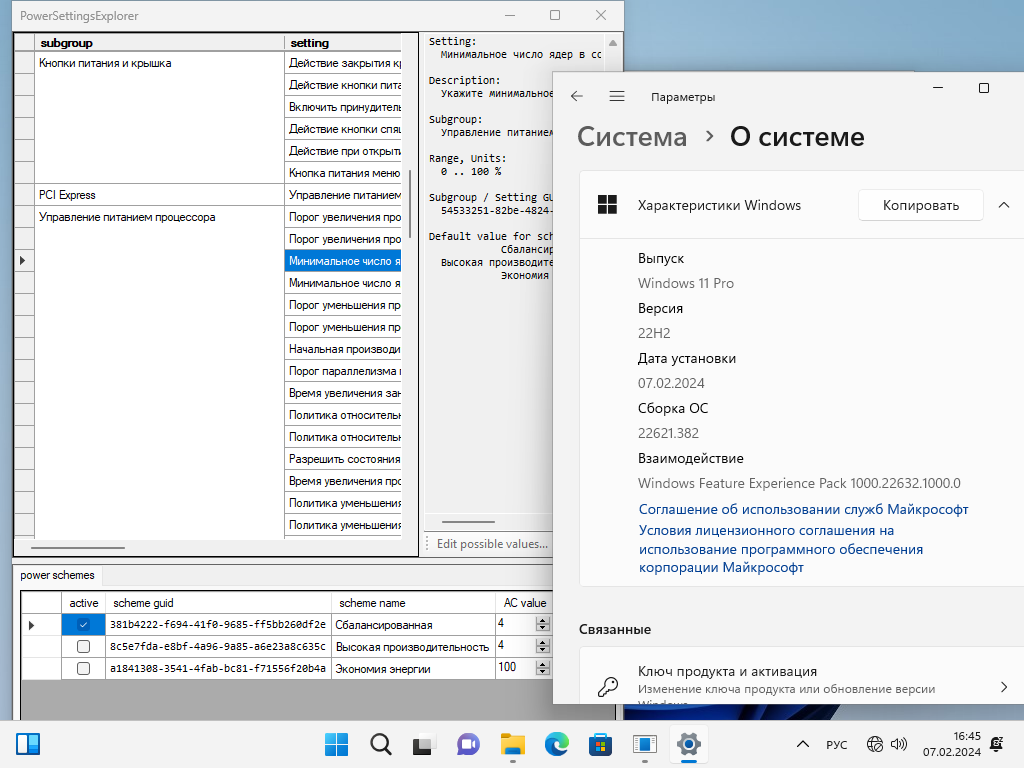1024x768 pixels.
Task: Open File Explorer from taskbar
Action: (513, 744)
